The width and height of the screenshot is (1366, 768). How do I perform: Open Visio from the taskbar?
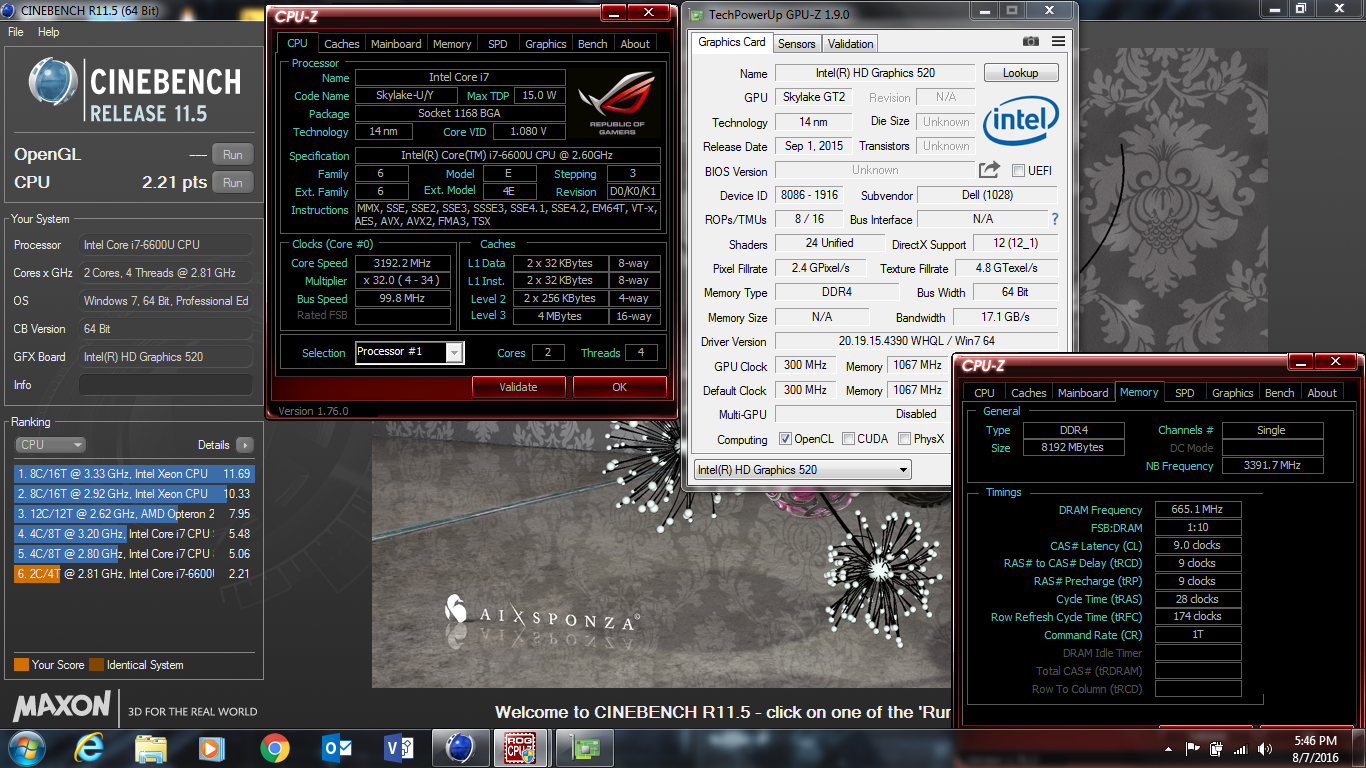pos(398,748)
